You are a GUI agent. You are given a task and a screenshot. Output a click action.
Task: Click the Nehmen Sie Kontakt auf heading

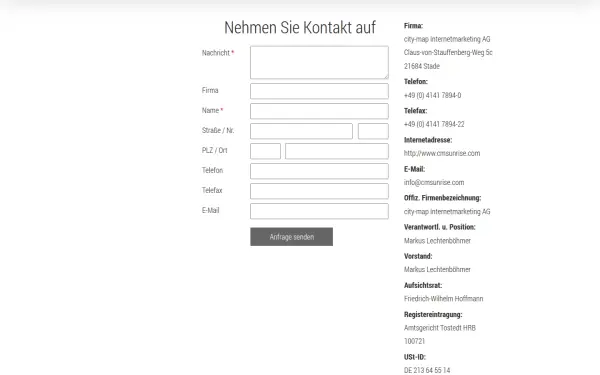point(300,28)
